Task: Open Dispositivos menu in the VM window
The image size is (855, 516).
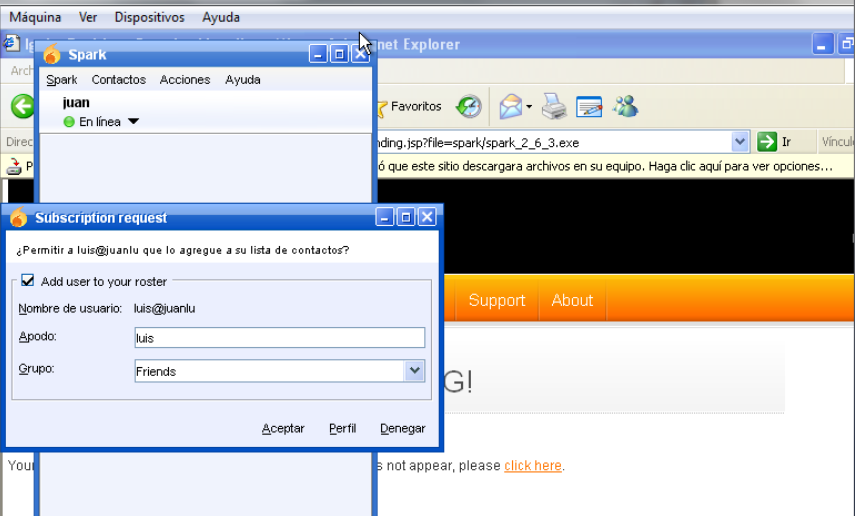Action: coord(149,18)
